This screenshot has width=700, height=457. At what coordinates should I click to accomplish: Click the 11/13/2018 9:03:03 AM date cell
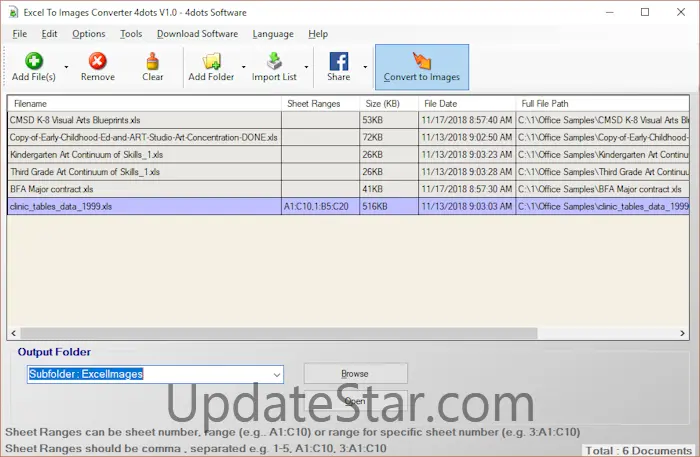click(x=467, y=207)
